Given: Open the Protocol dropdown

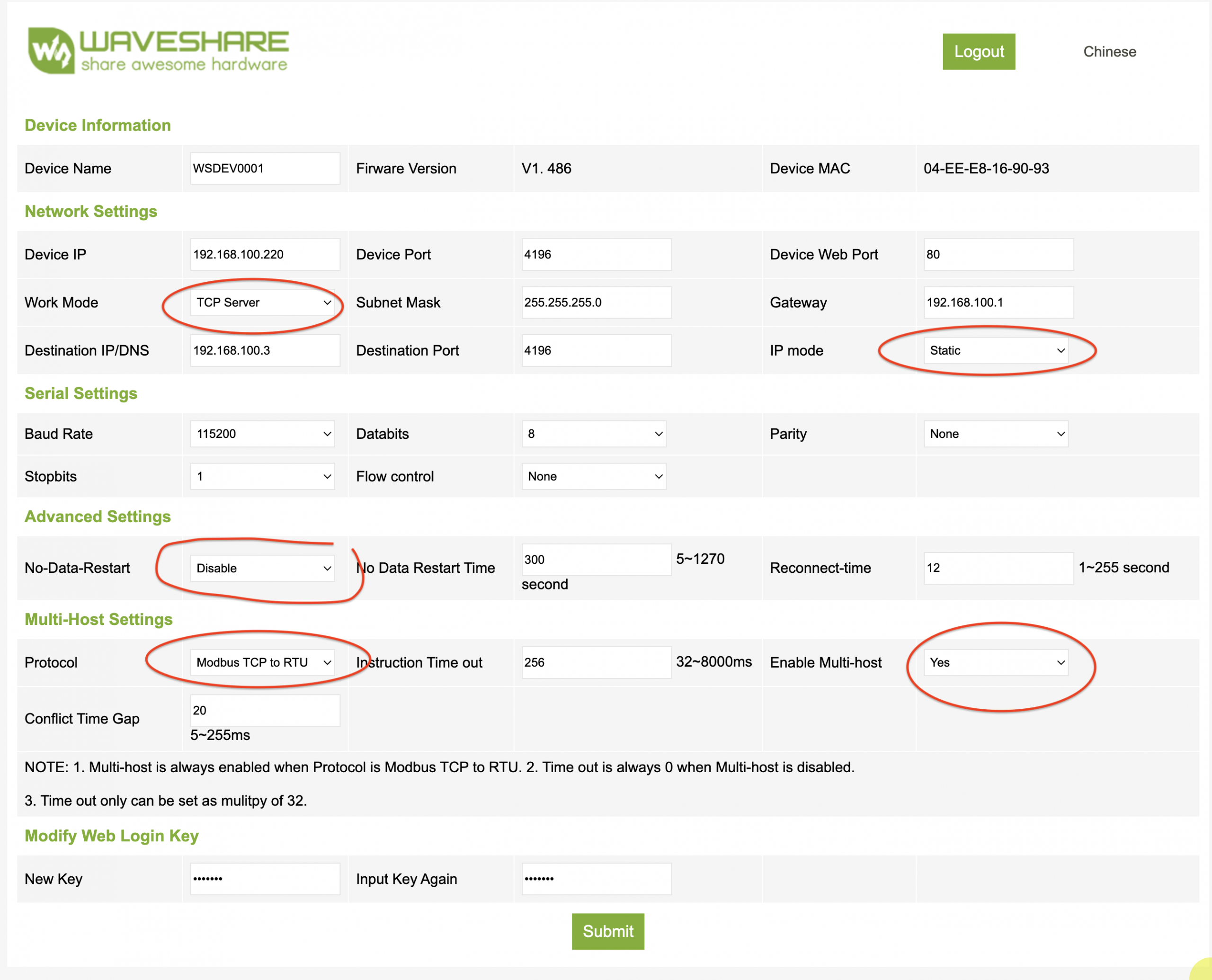Looking at the screenshot, I should tap(262, 662).
